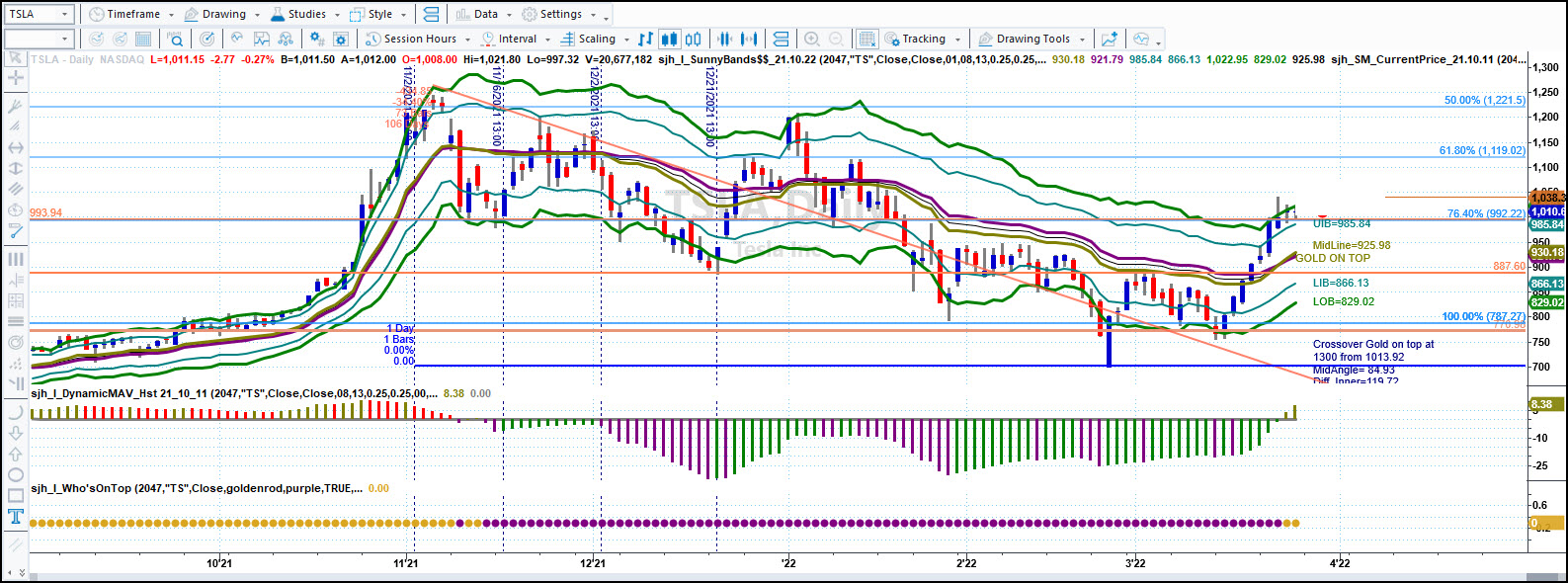Screen dimensions: 1568x583
Task: Select the blue angled line tool in sidebar
Action: pyautogui.click(x=15, y=231)
